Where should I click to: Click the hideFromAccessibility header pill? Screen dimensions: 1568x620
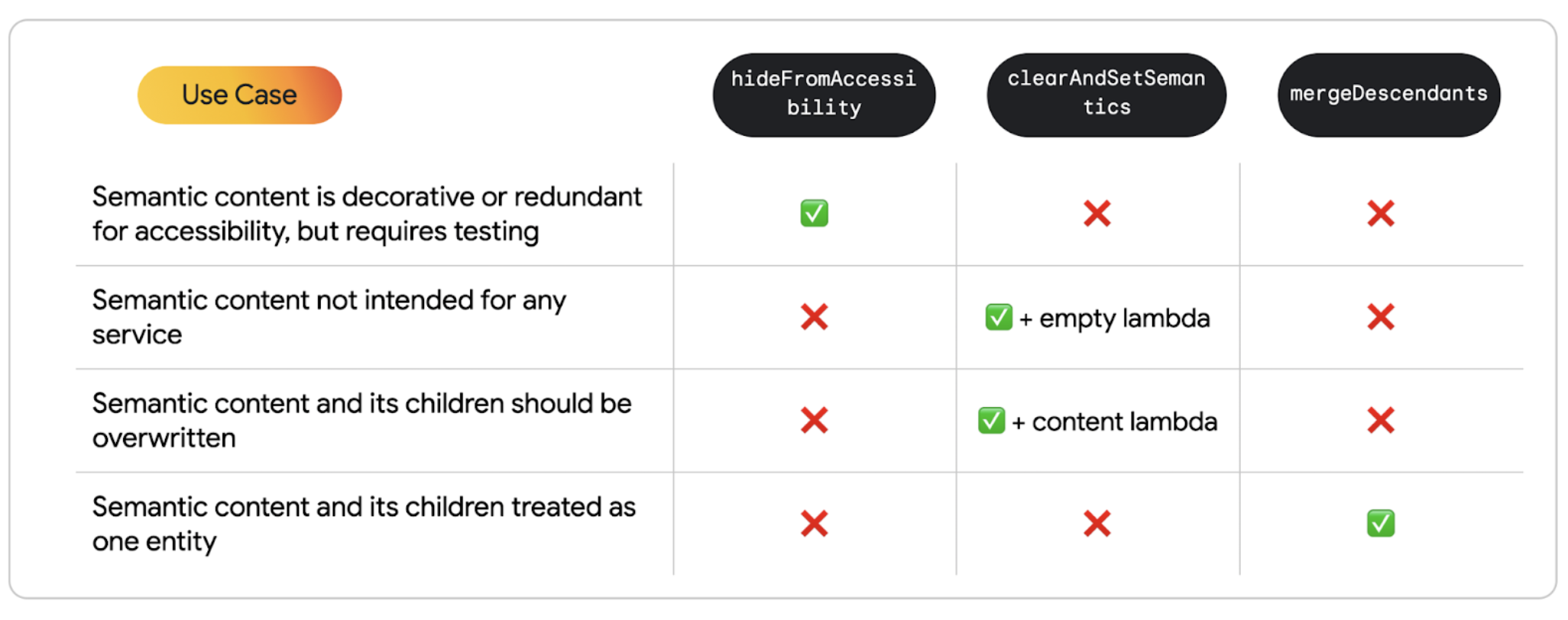(823, 95)
